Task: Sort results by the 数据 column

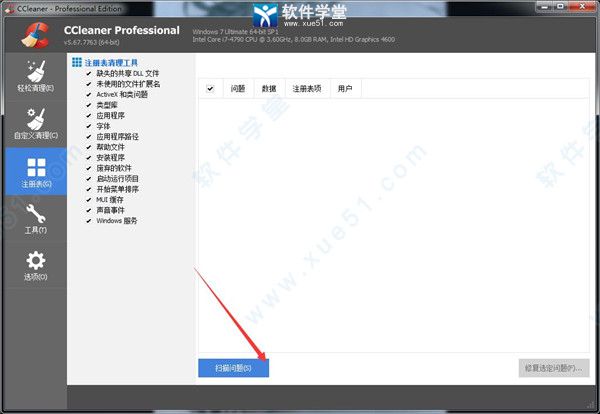Action: pyautogui.click(x=269, y=89)
